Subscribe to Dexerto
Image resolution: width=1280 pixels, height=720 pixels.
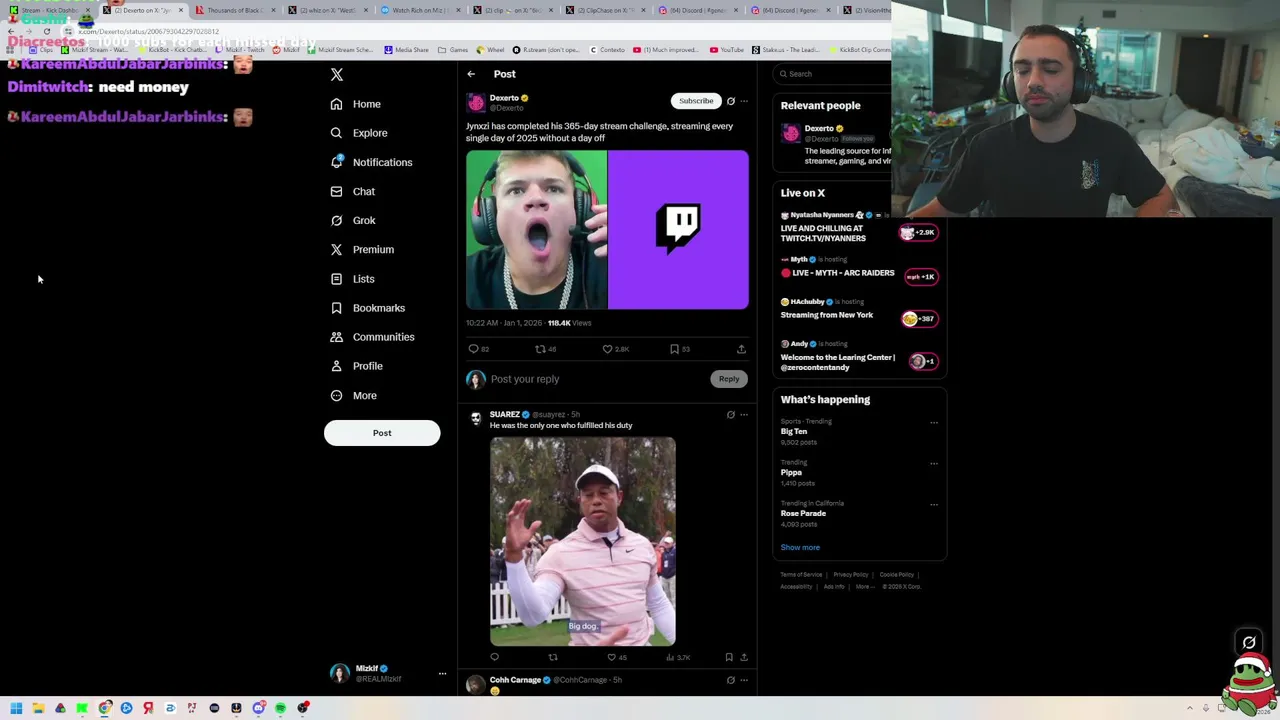tap(696, 101)
